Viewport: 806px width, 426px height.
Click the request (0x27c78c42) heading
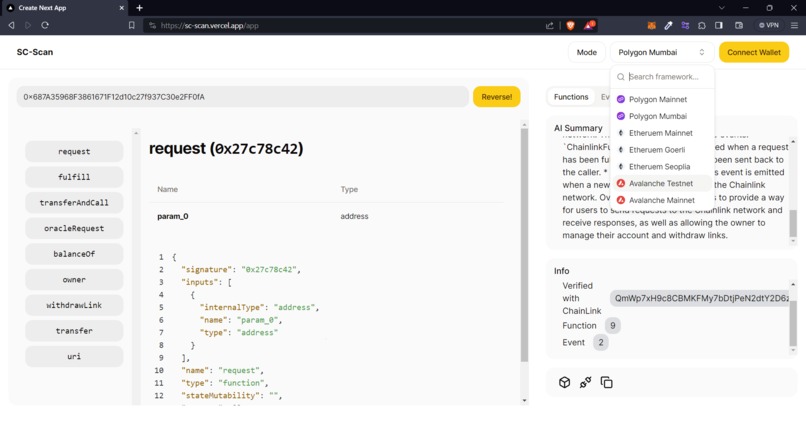[x=226, y=149]
